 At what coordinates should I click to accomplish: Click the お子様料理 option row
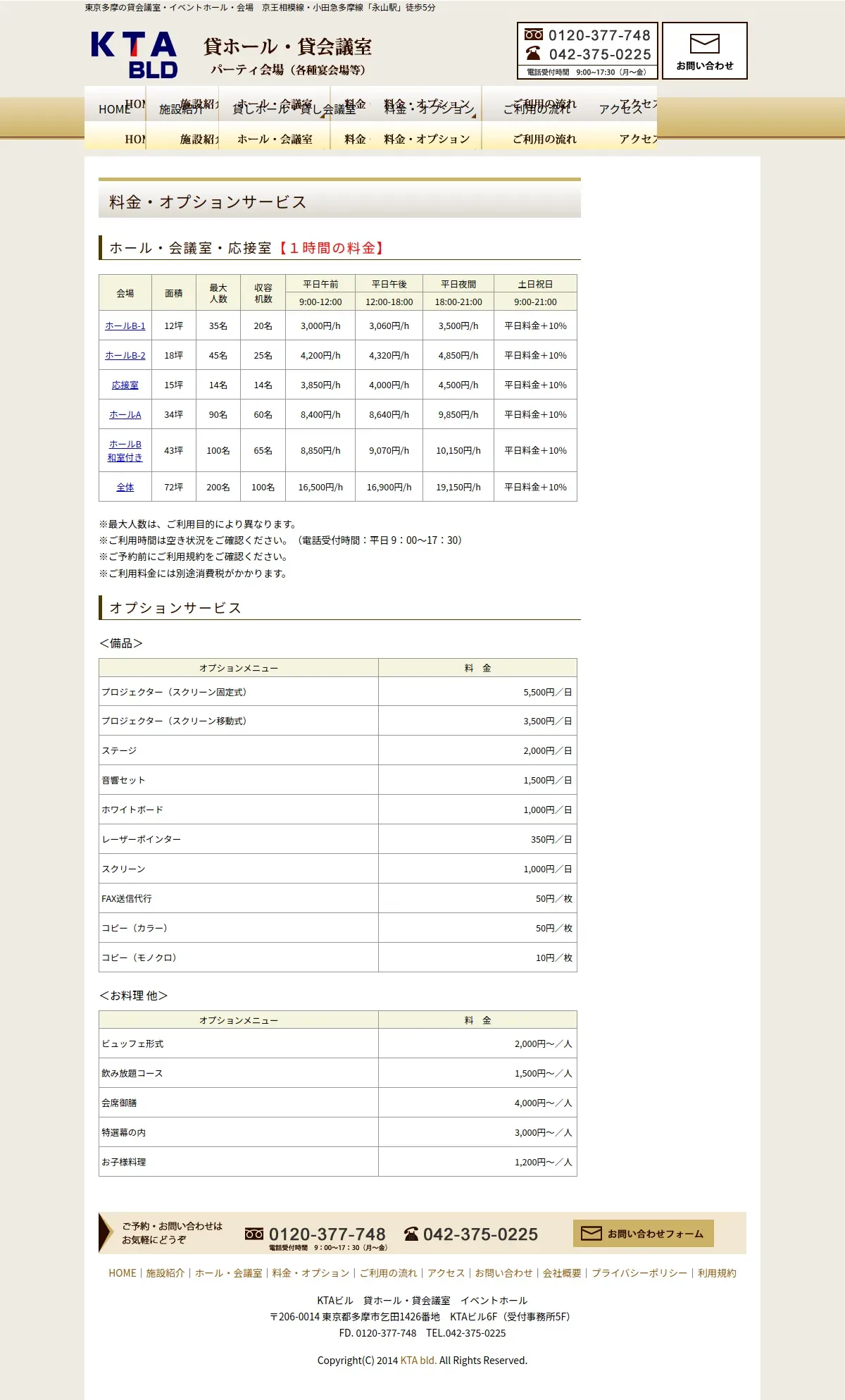(337, 1162)
